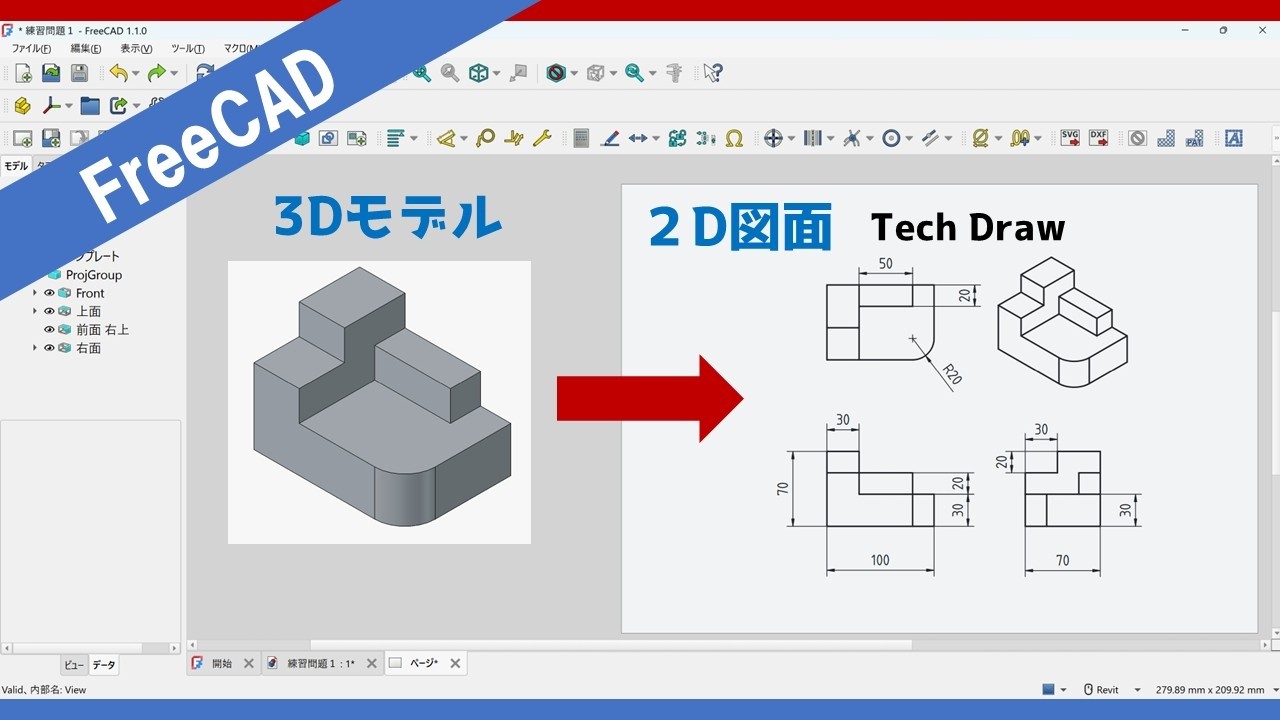The height and width of the screenshot is (720, 1280).
Task: Select ProjGroup in the model tree
Action: 93,275
